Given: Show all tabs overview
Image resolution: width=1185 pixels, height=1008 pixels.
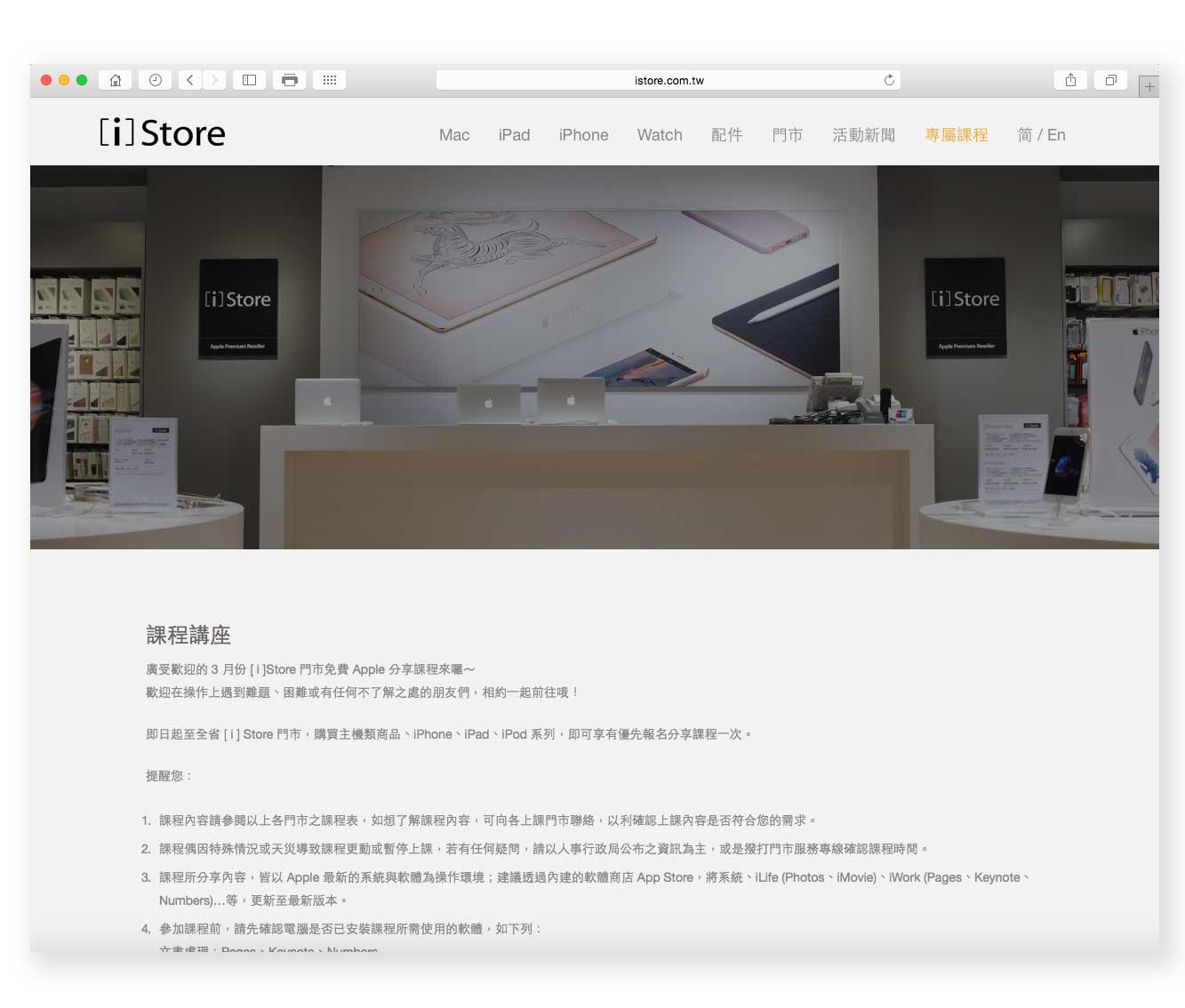Looking at the screenshot, I should click(x=1110, y=80).
